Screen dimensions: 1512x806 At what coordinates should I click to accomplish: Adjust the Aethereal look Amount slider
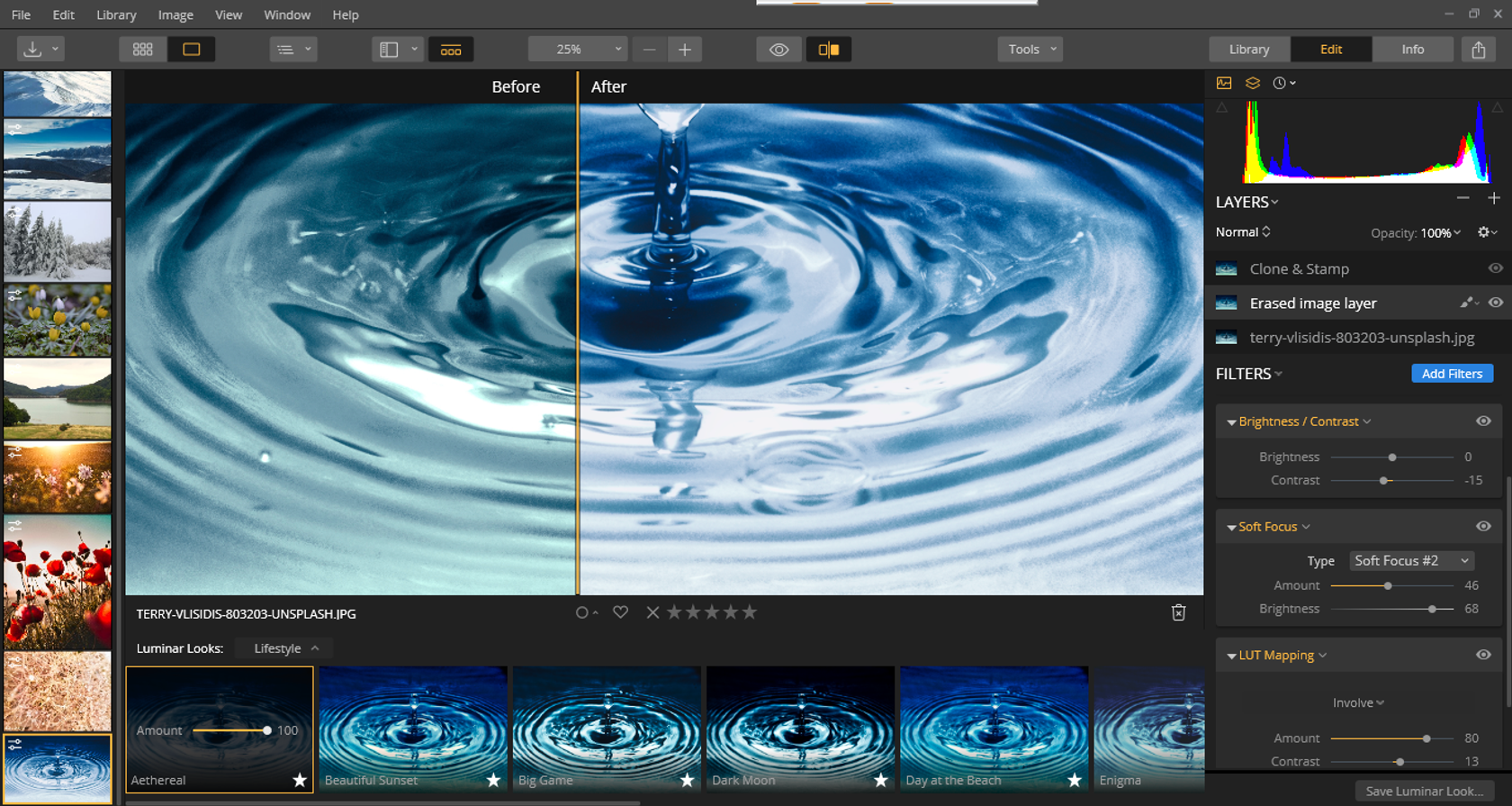[x=230, y=730]
